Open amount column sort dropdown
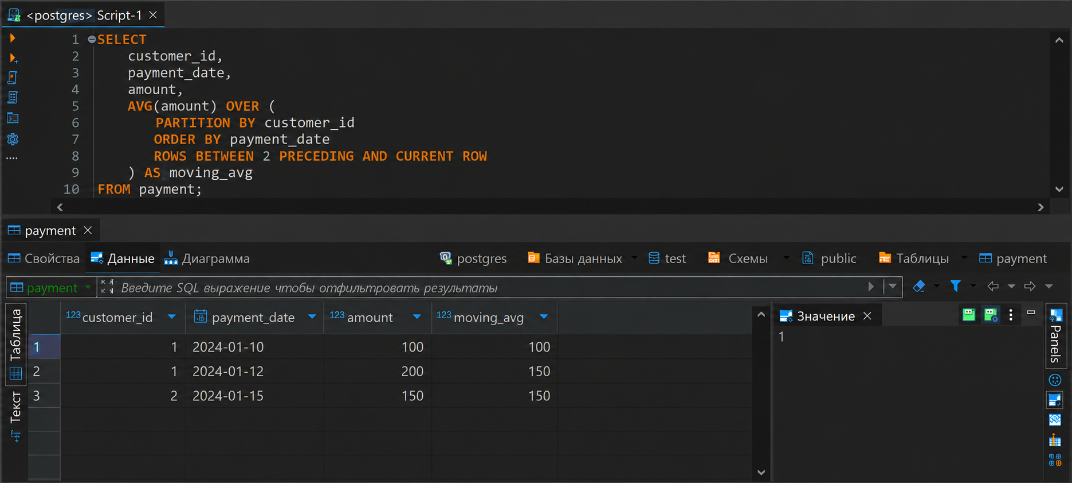The width and height of the screenshot is (1072, 483). 416,317
